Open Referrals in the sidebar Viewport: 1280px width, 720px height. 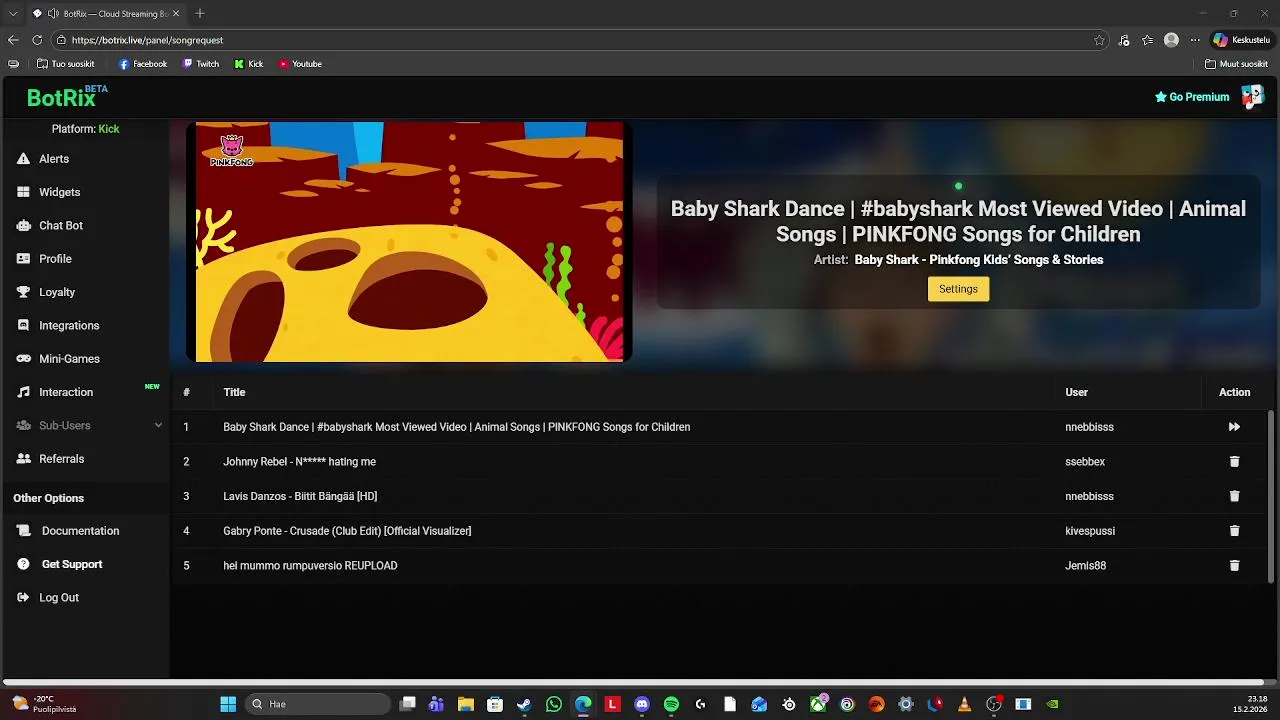(61, 459)
